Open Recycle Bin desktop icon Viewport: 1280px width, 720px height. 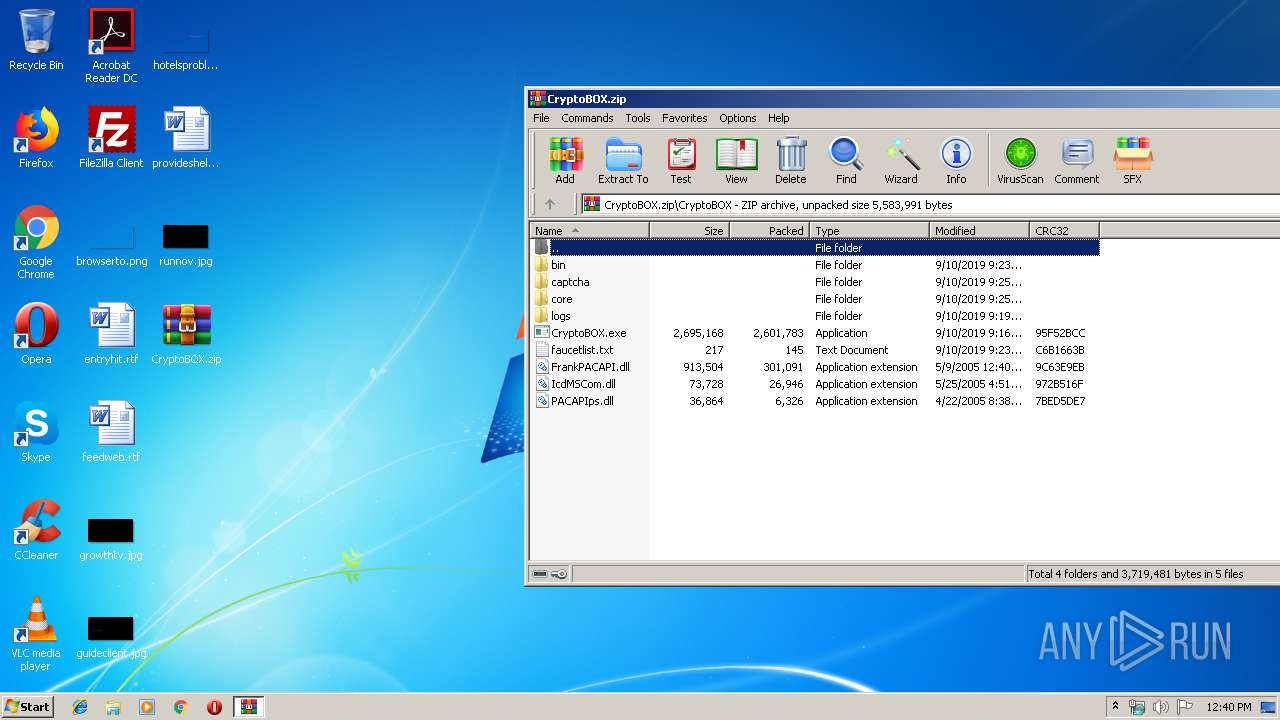36,41
